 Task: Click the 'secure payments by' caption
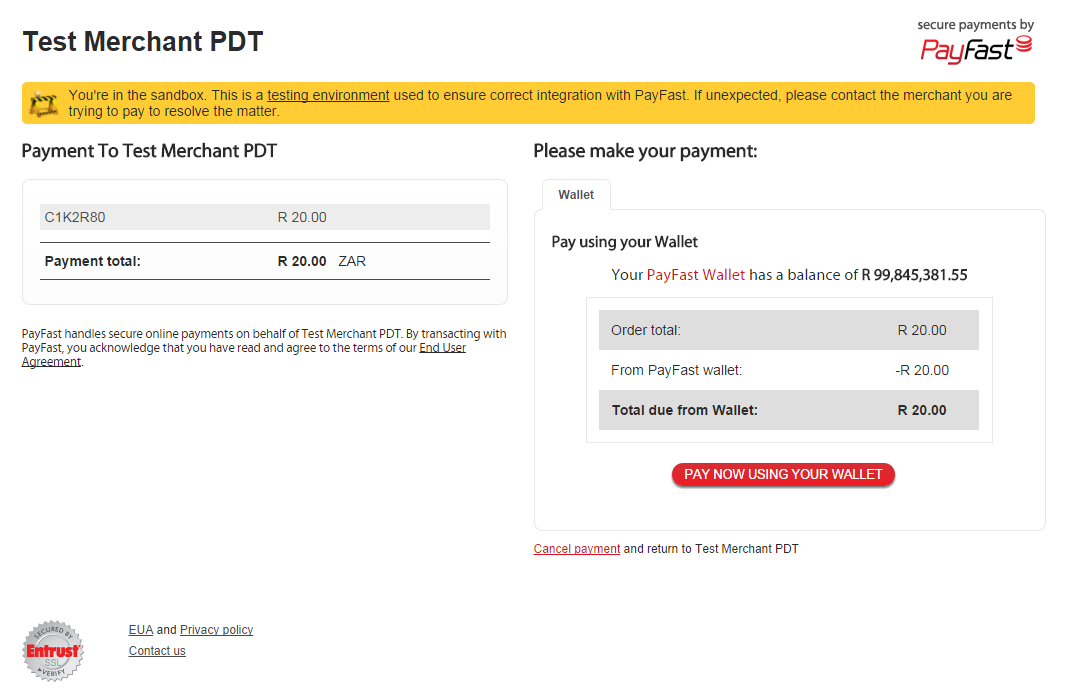pos(975,25)
